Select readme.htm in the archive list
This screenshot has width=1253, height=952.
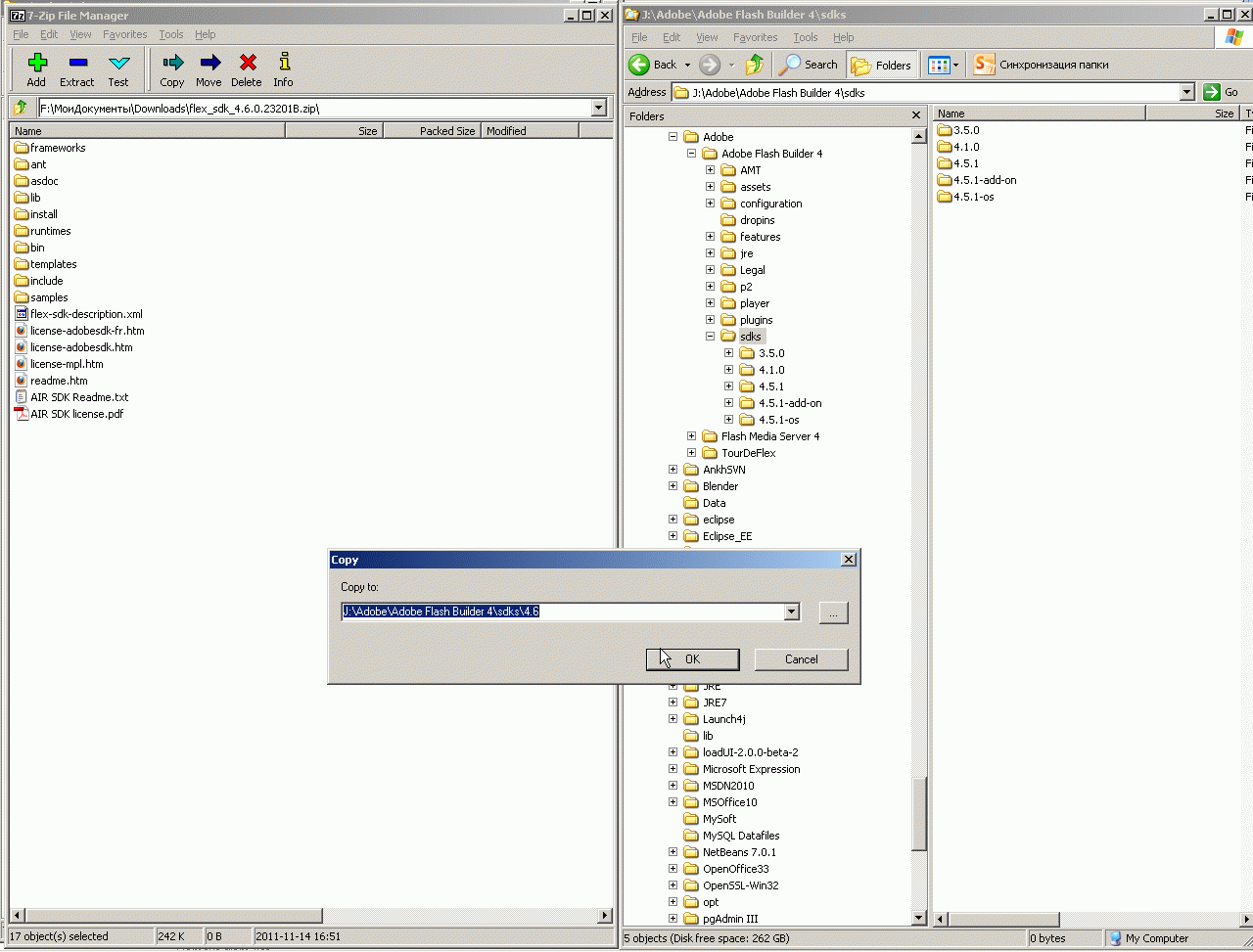(51, 381)
